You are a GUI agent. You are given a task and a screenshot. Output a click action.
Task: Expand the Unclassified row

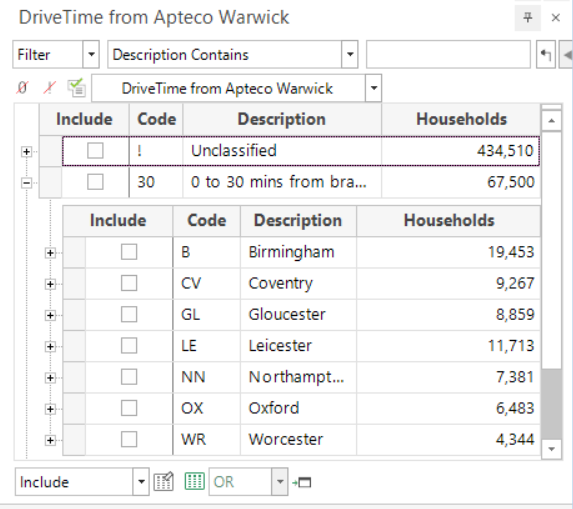pos(26,151)
